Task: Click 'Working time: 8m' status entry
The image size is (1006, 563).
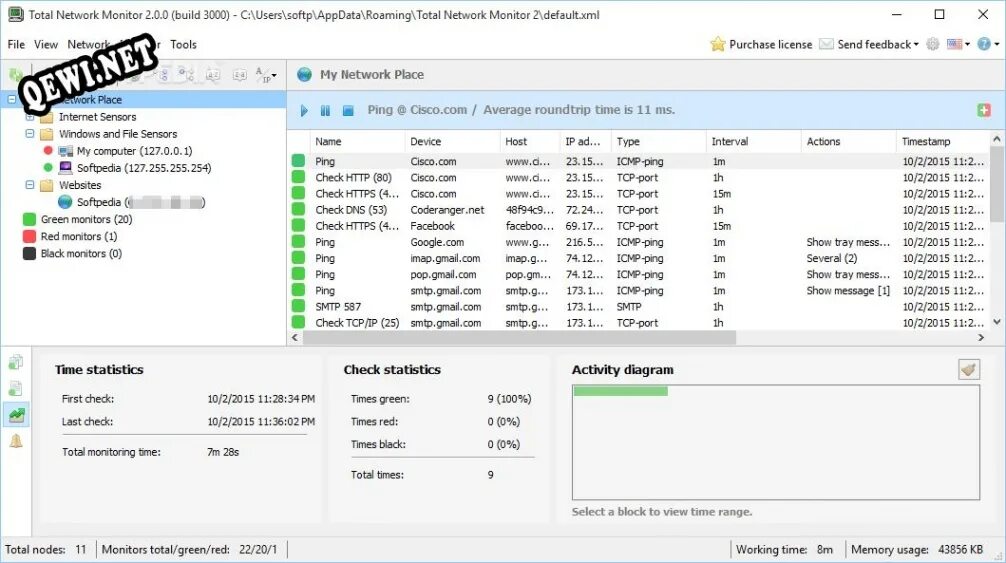Action: [x=784, y=550]
